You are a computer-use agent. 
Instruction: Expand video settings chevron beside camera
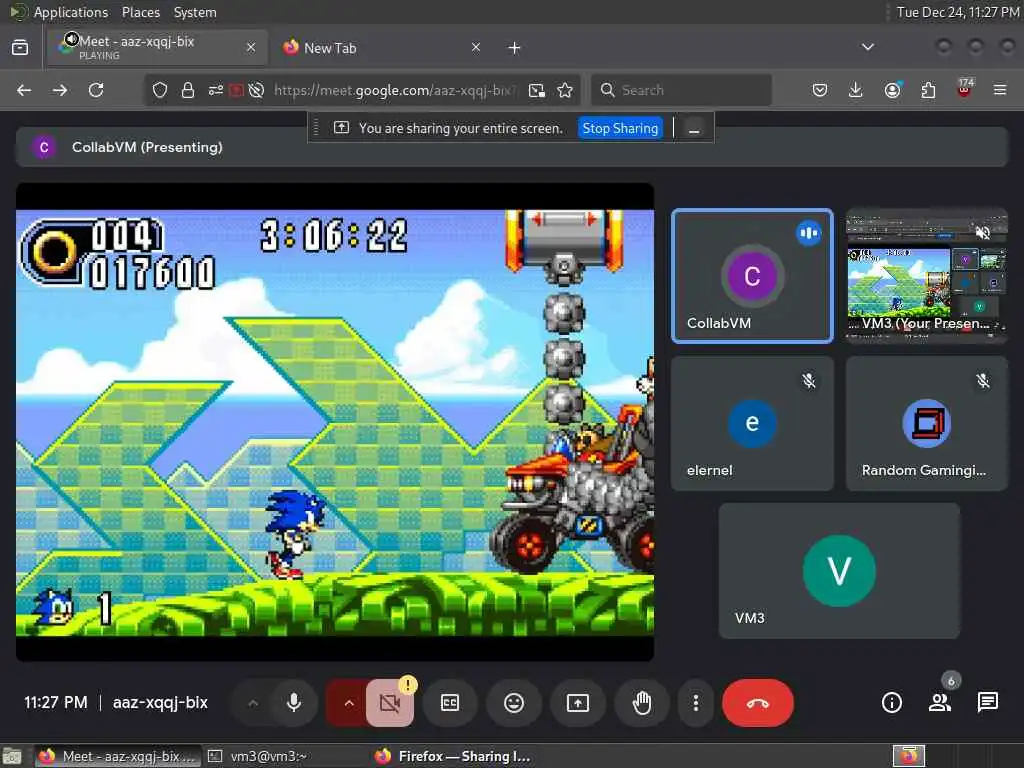pos(349,703)
